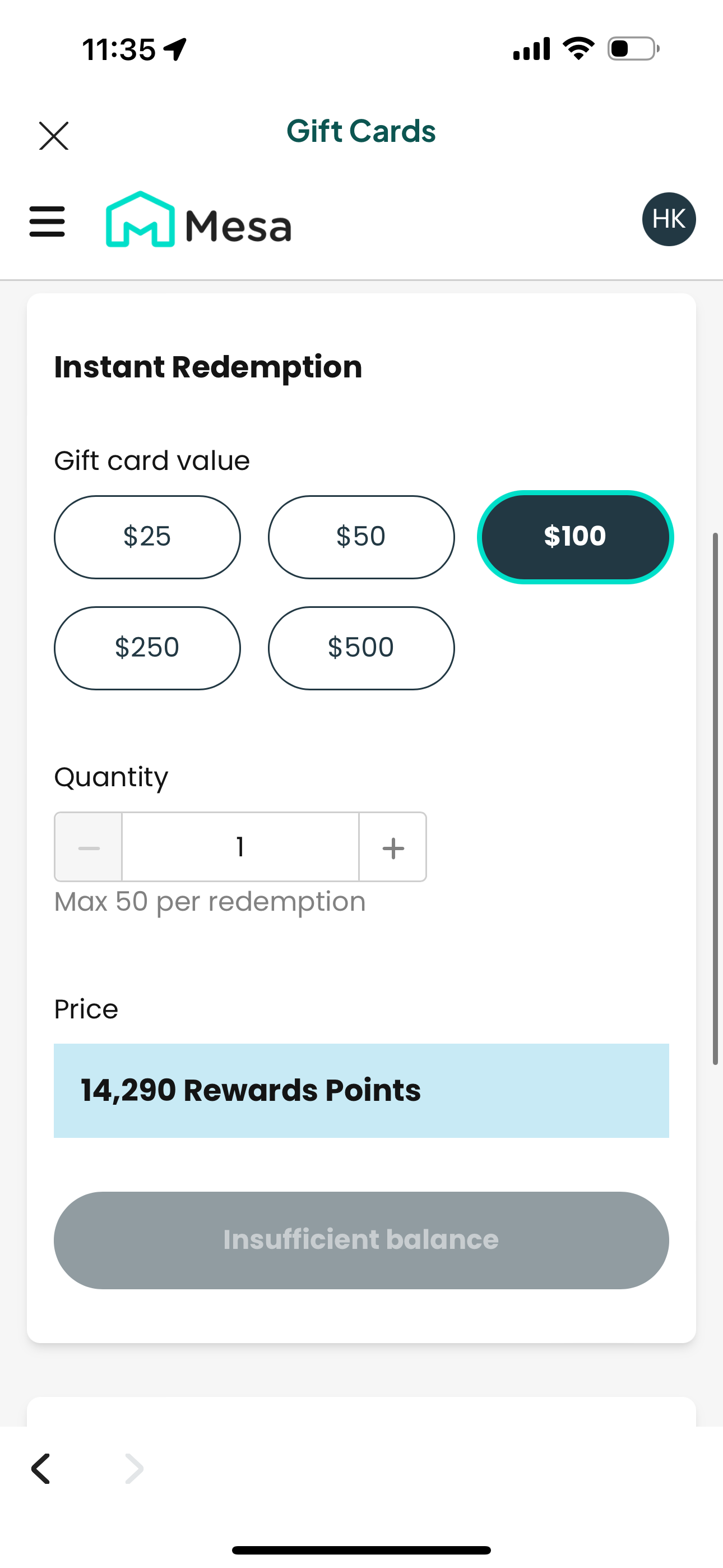Tap the Gift Cards page title
Image resolution: width=723 pixels, height=1568 pixels.
click(361, 131)
